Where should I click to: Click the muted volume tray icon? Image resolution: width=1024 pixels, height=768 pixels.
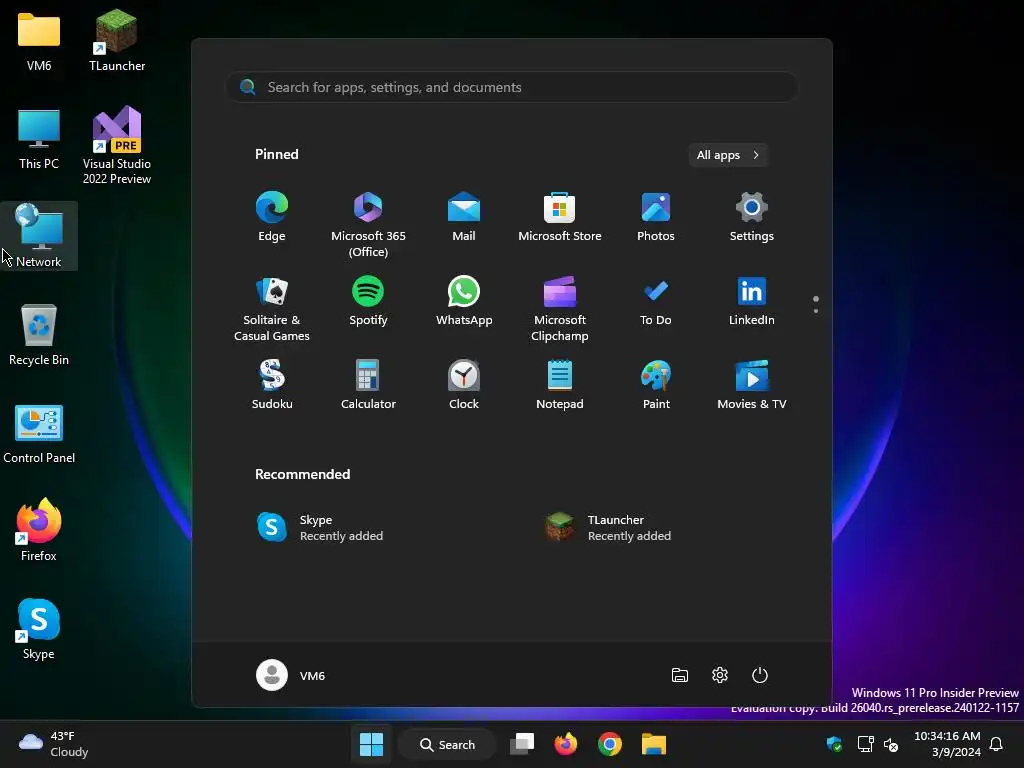coord(891,744)
